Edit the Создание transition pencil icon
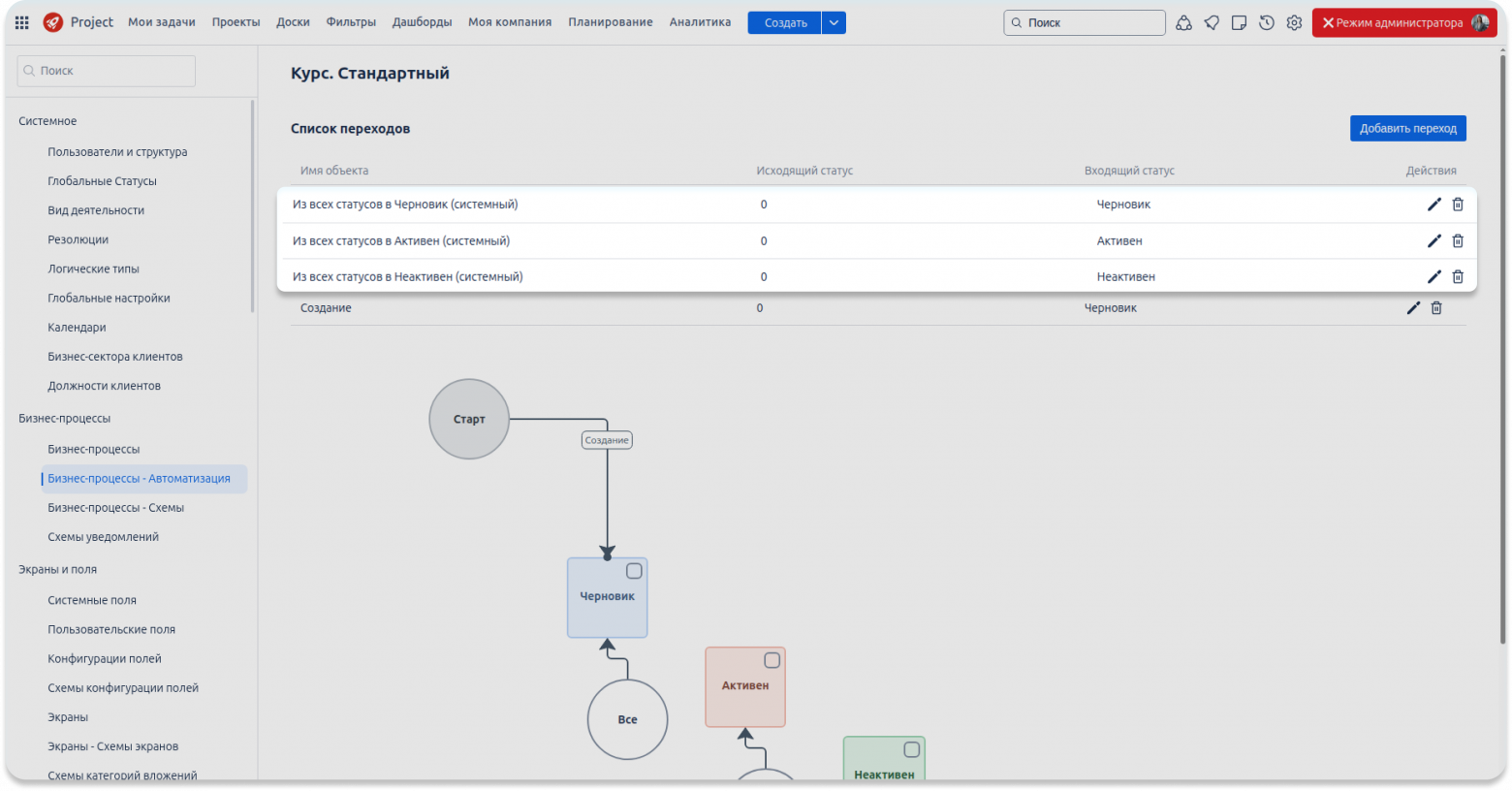The width and height of the screenshot is (1512, 791). [x=1413, y=308]
